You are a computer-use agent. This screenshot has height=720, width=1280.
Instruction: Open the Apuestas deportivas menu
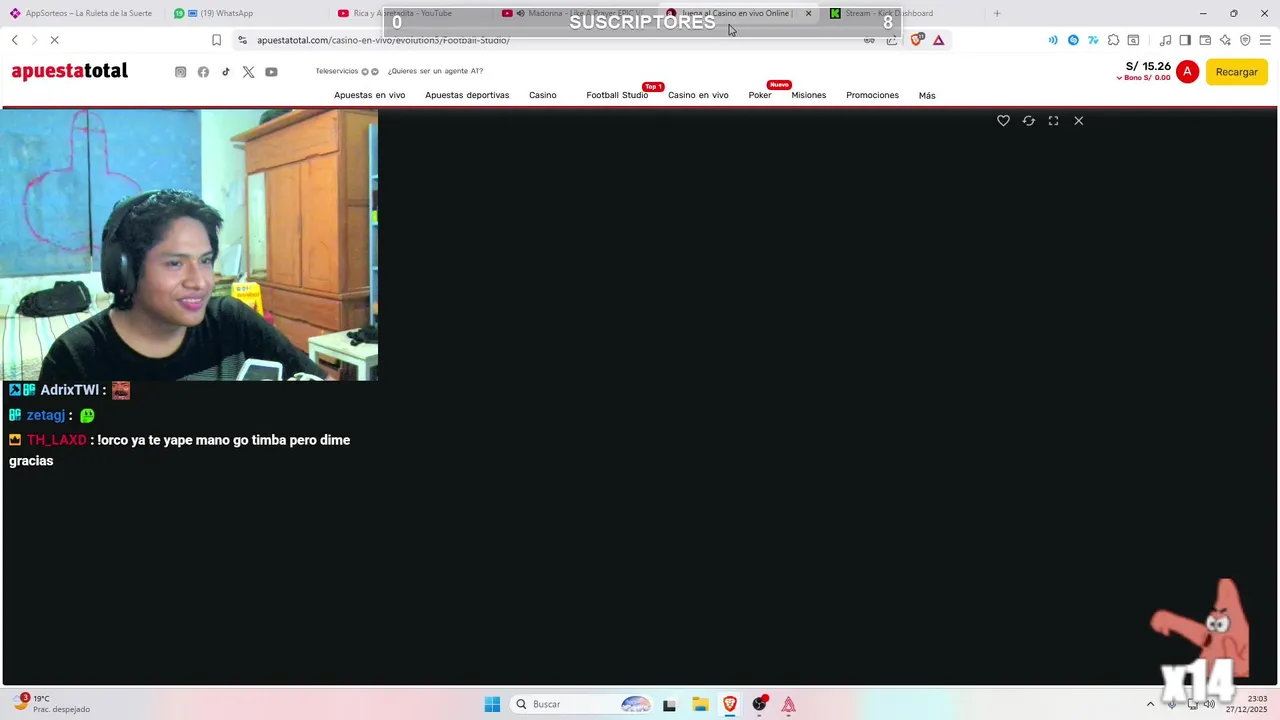tap(467, 95)
